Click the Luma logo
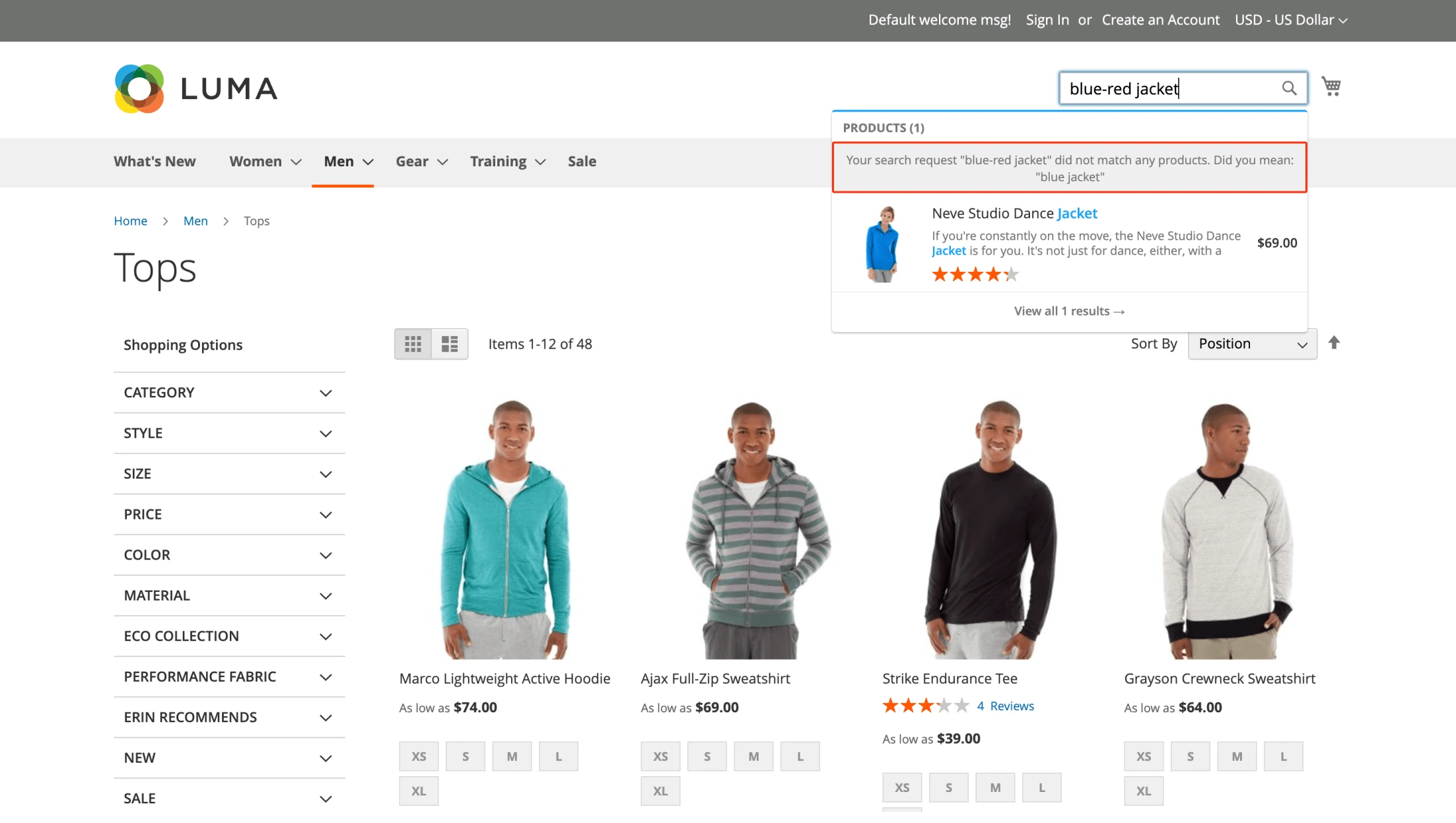1456x823 pixels. (195, 88)
